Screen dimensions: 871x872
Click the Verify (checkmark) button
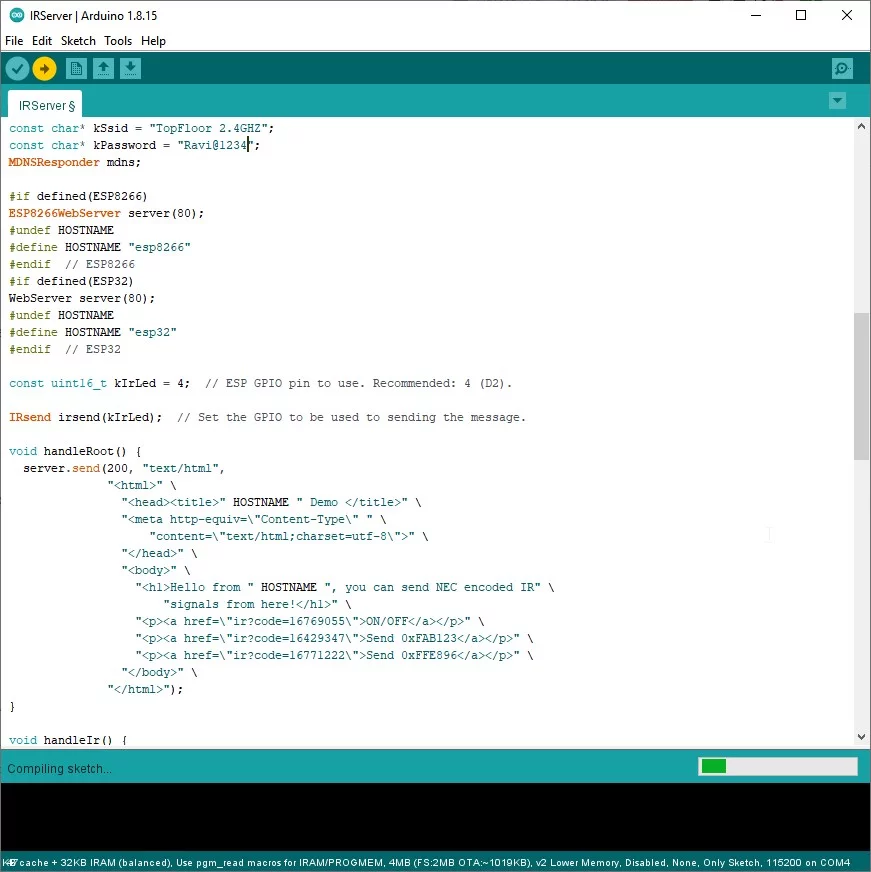pos(17,69)
